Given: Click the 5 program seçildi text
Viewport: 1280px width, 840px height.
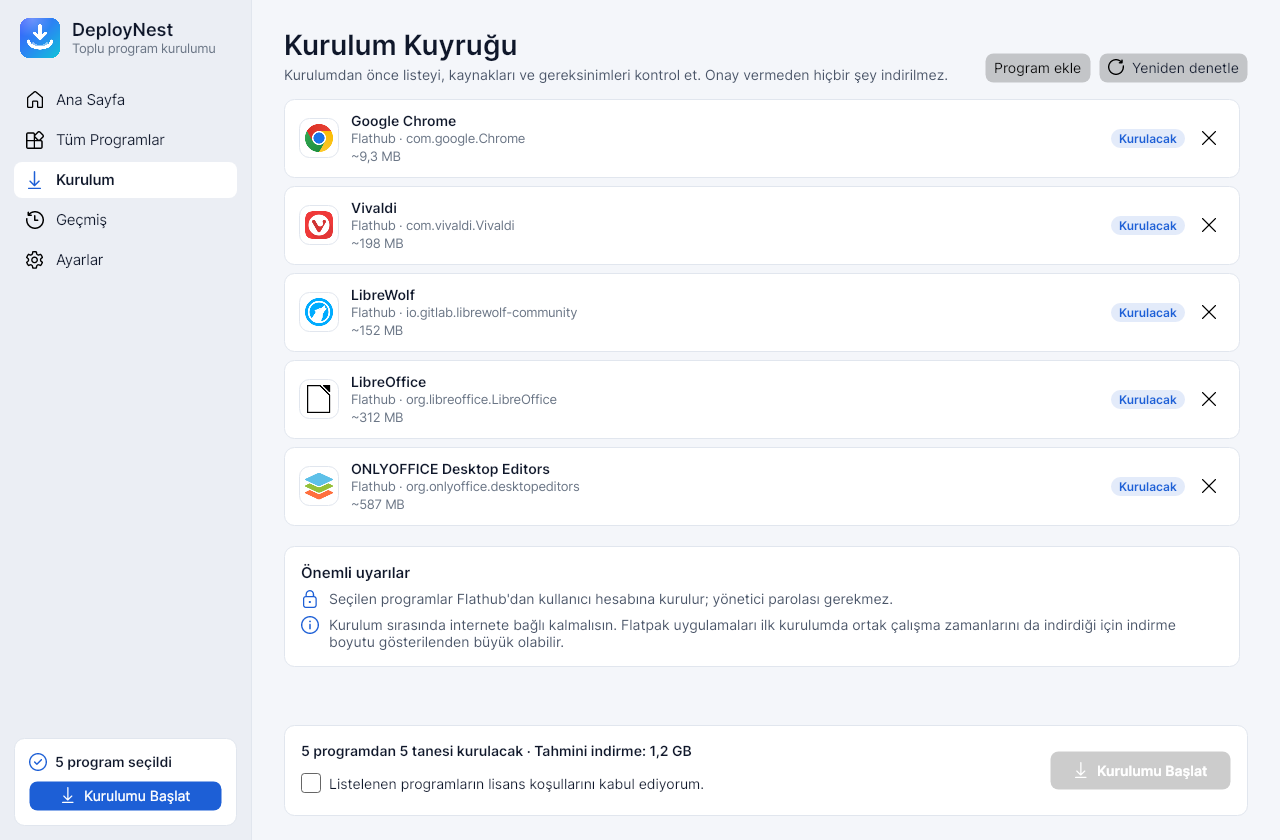Looking at the screenshot, I should 114,762.
